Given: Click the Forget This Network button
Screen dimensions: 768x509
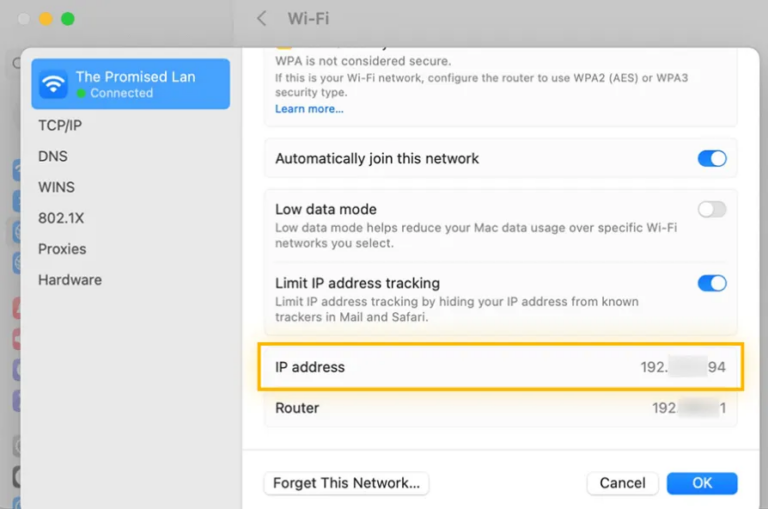Looking at the screenshot, I should 346,483.
